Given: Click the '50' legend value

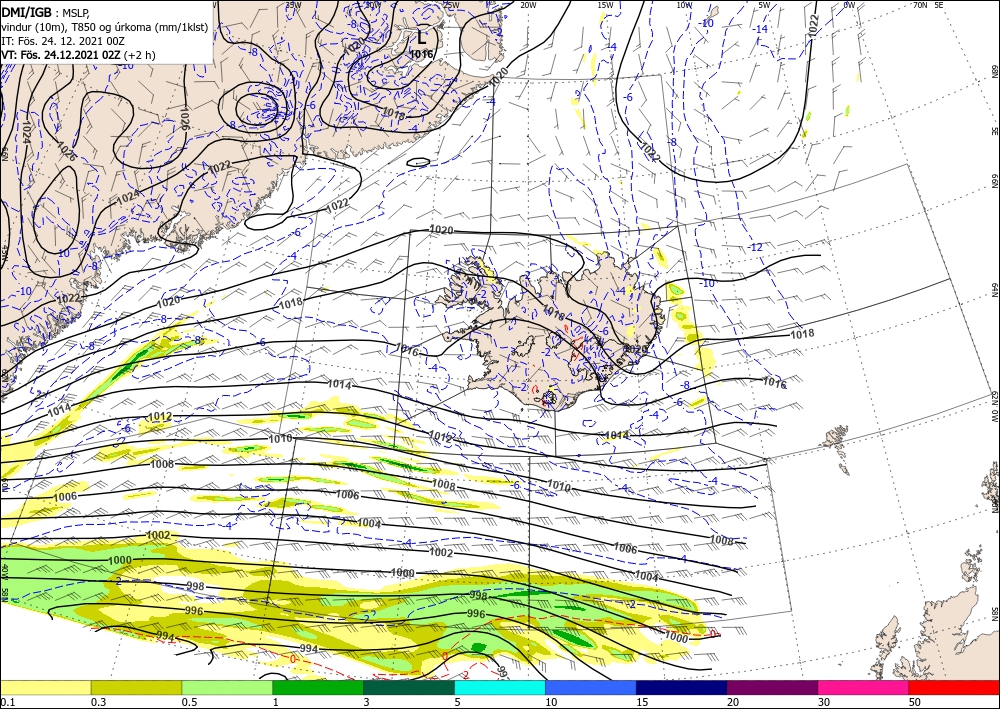Looking at the screenshot, I should pyautogui.click(x=915, y=702).
